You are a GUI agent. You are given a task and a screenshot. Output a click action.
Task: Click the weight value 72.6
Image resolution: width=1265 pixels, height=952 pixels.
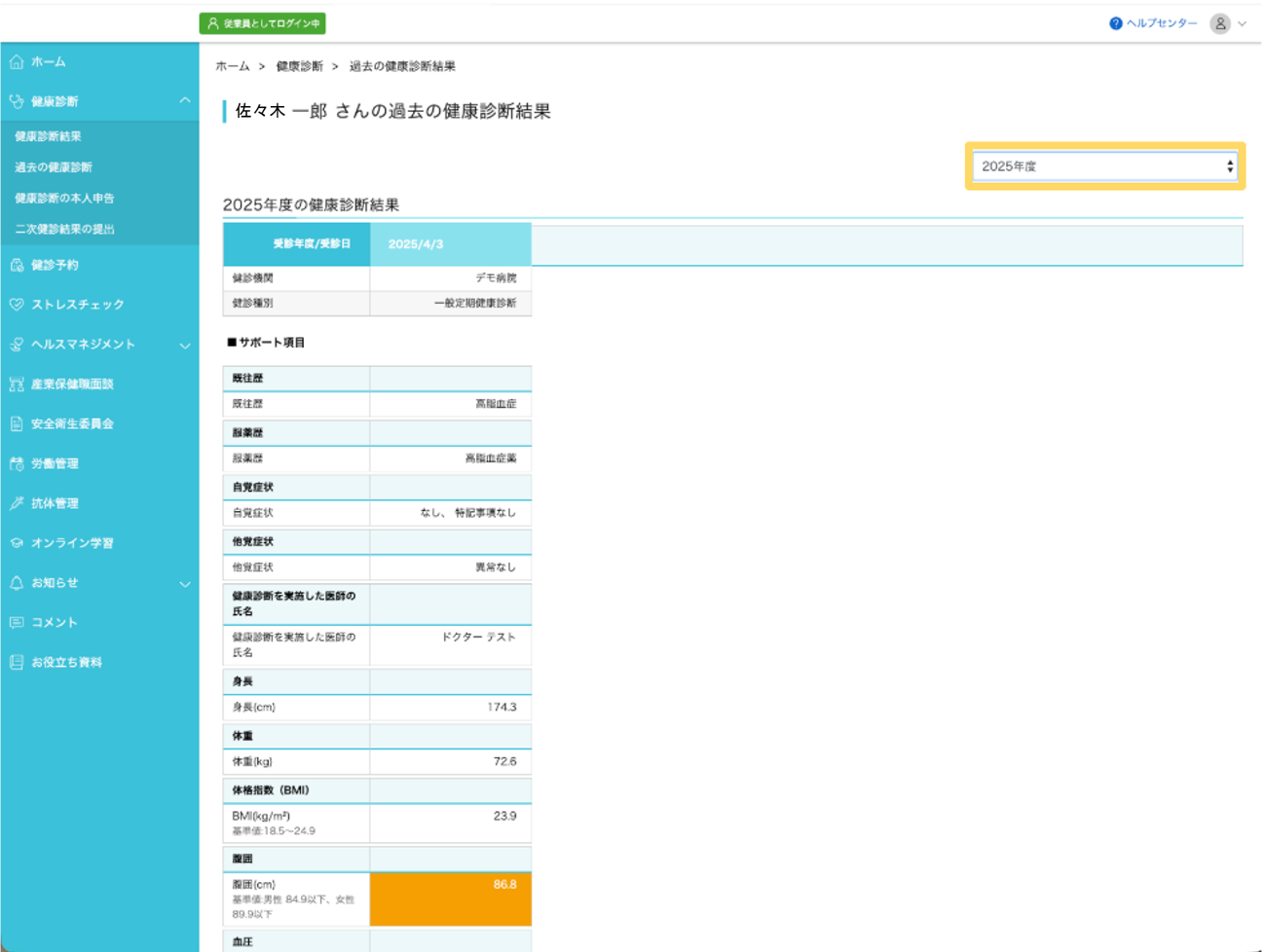pyautogui.click(x=504, y=762)
